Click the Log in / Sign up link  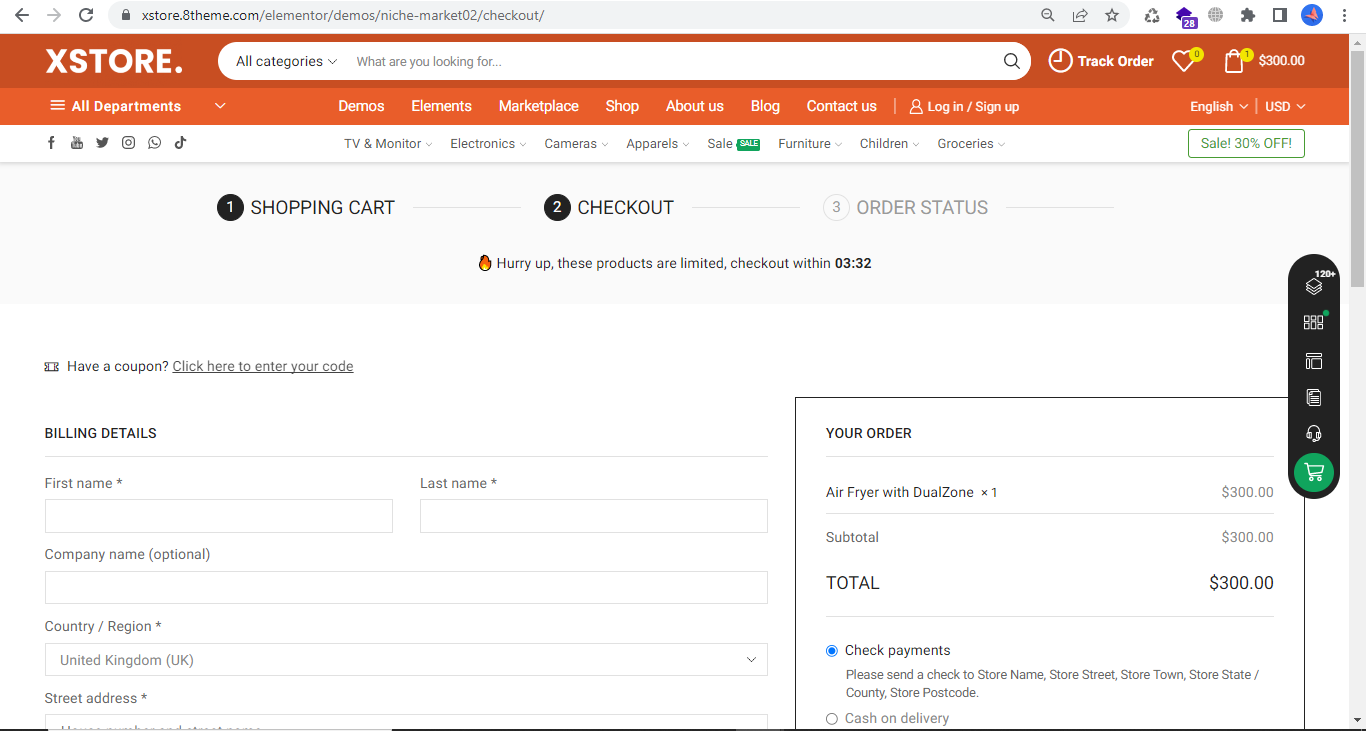click(x=964, y=106)
